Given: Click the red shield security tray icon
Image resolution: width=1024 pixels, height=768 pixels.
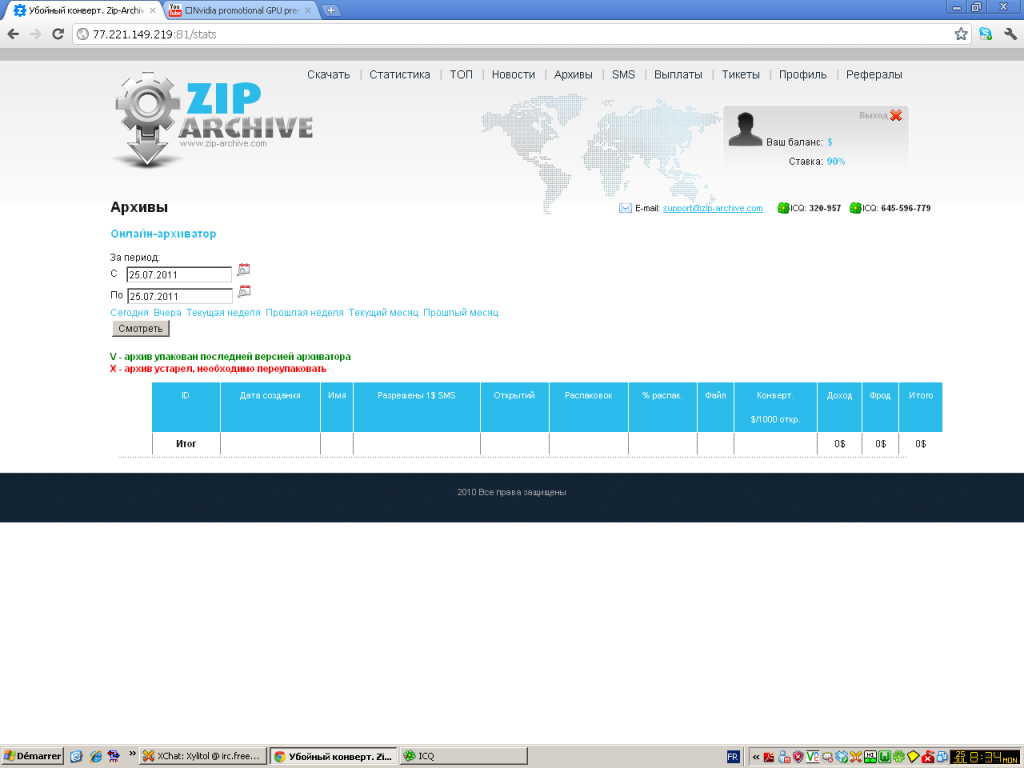Looking at the screenshot, I should [x=797, y=756].
